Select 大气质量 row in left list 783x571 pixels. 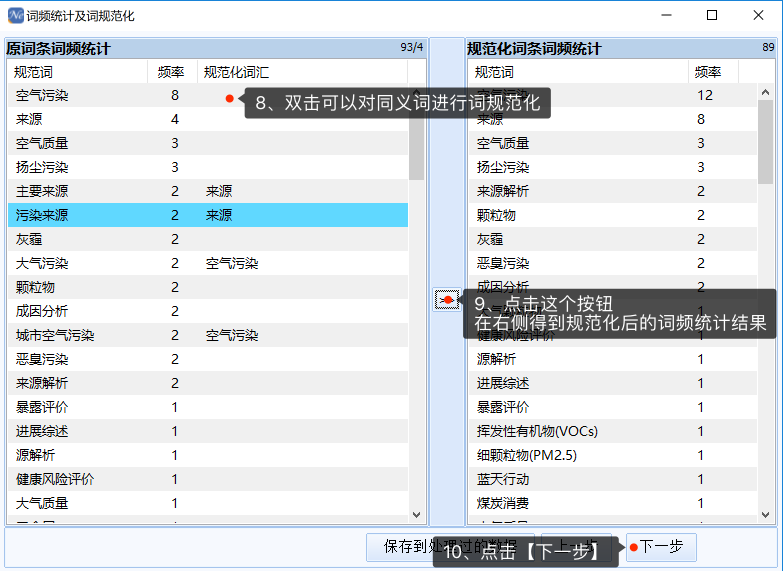click(208, 503)
